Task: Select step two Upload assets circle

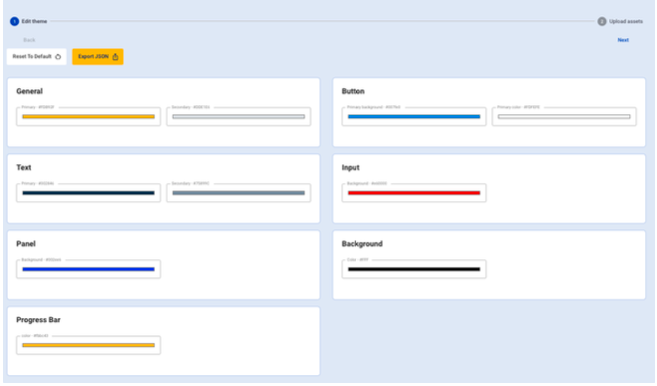Action: (602, 21)
